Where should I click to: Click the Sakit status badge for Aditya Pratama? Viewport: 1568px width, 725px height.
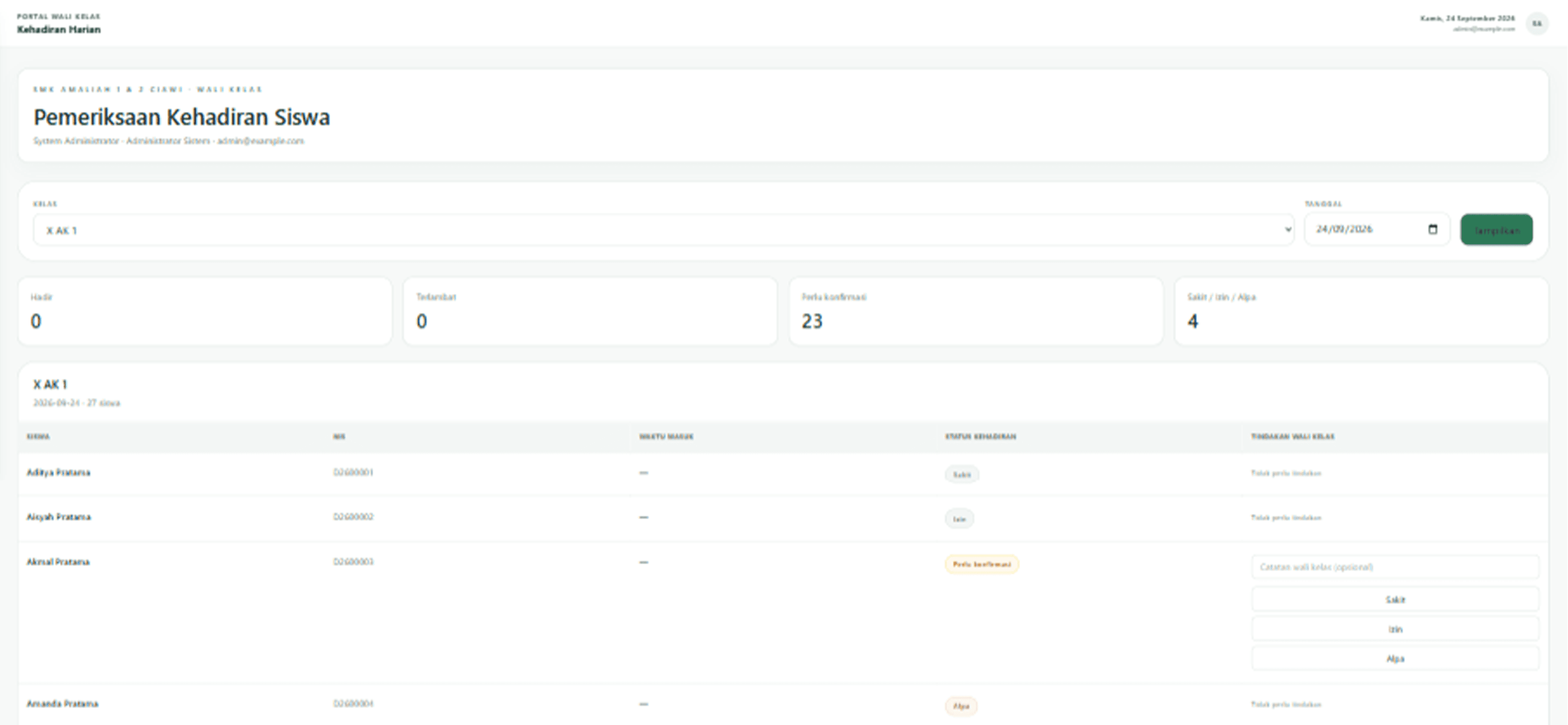(962, 474)
